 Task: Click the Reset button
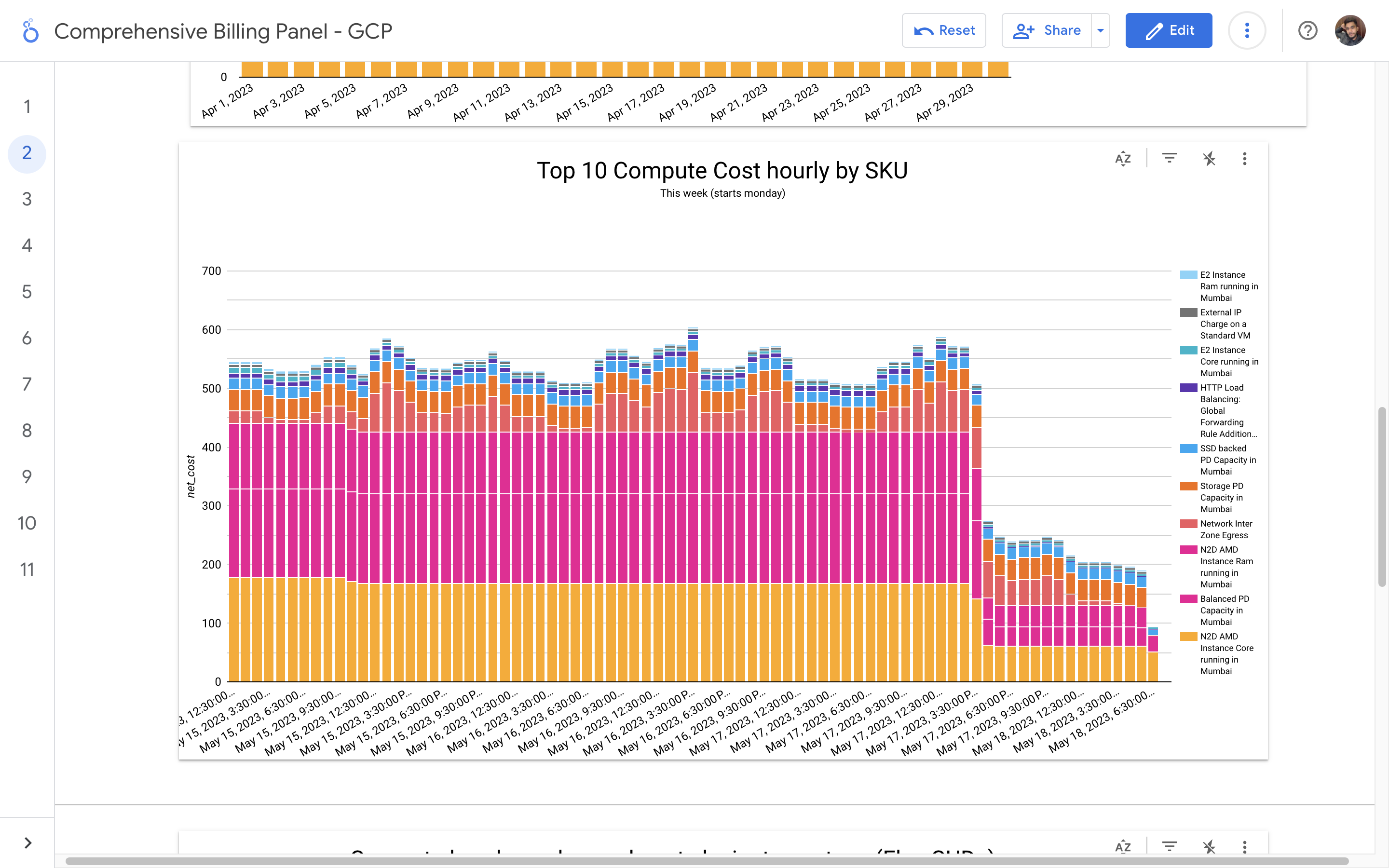coord(943,30)
